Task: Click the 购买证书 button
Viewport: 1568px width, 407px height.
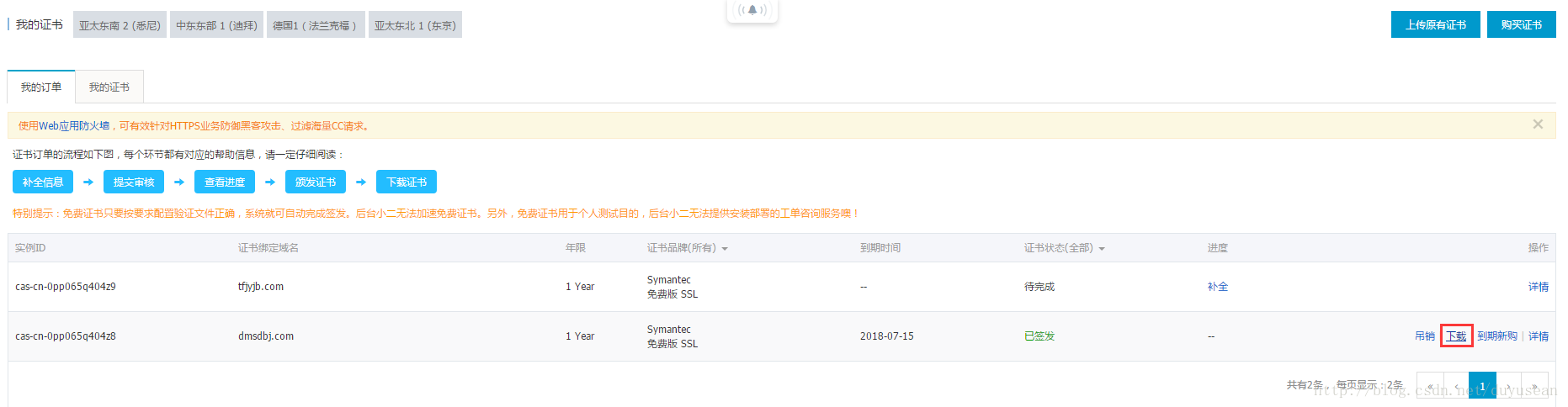Action: click(x=1521, y=24)
